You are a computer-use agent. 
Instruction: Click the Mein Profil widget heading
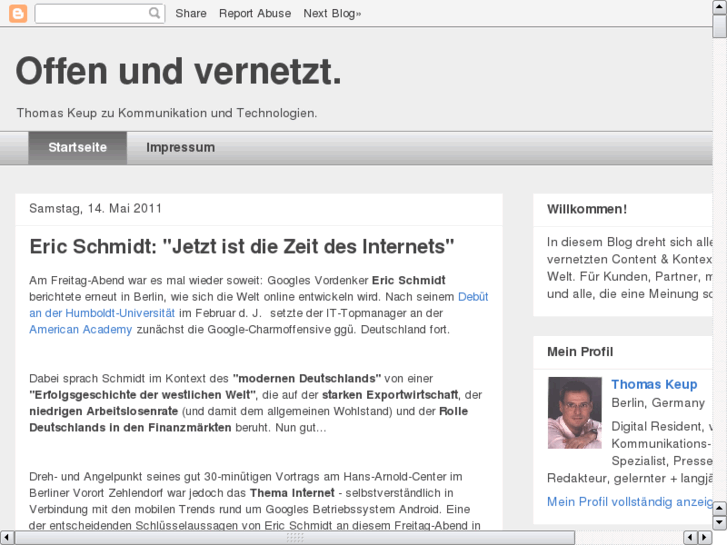[580, 352]
